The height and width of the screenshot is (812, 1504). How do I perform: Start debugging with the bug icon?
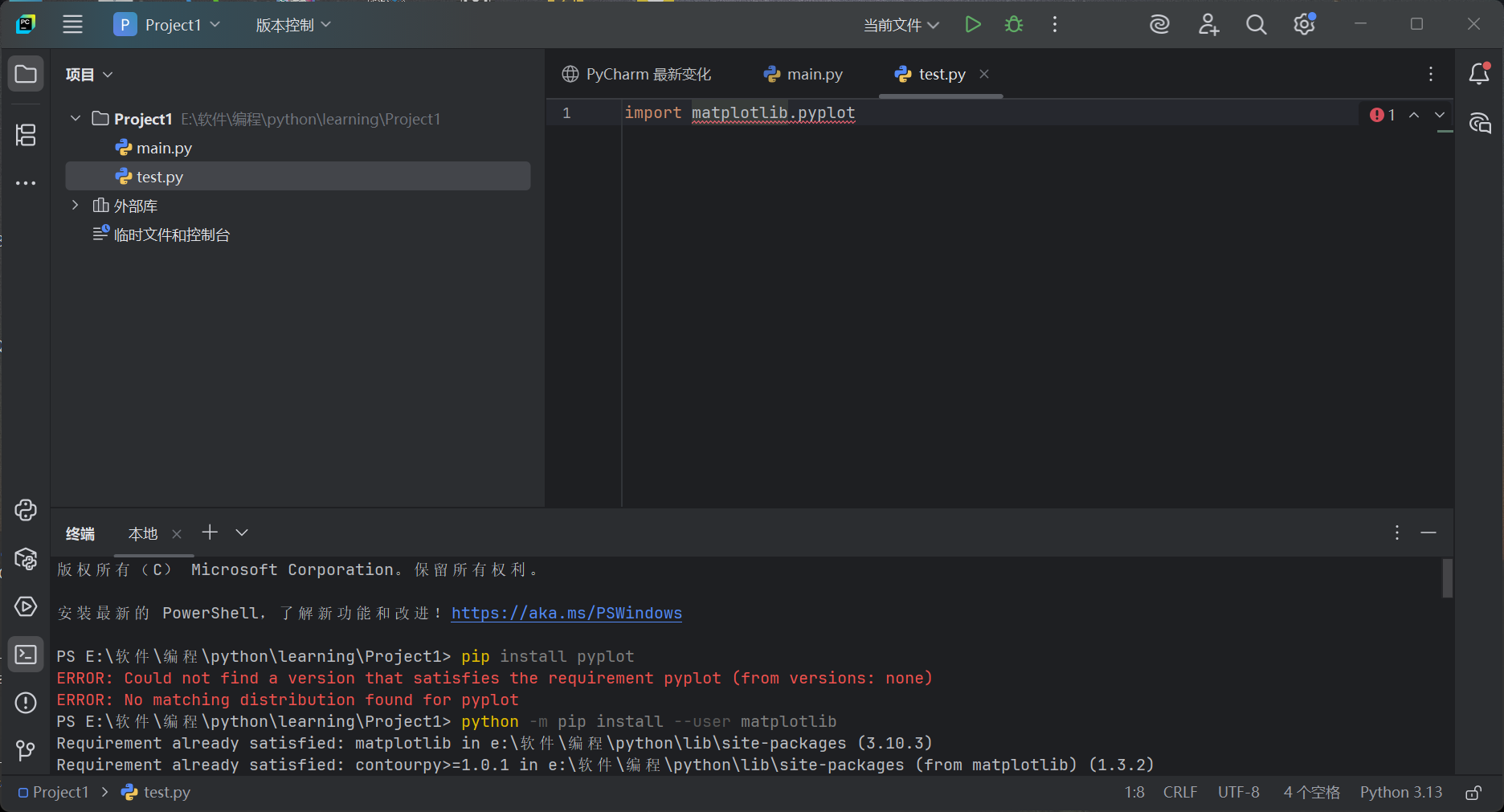1014,25
